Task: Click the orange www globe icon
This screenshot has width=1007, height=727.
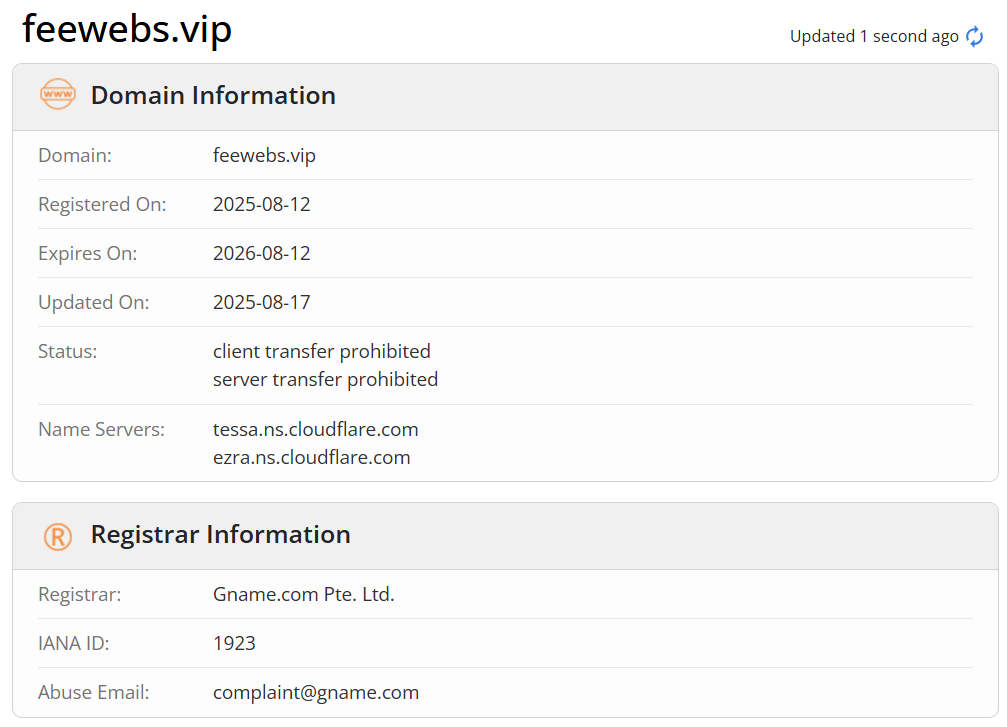Action: point(58,94)
